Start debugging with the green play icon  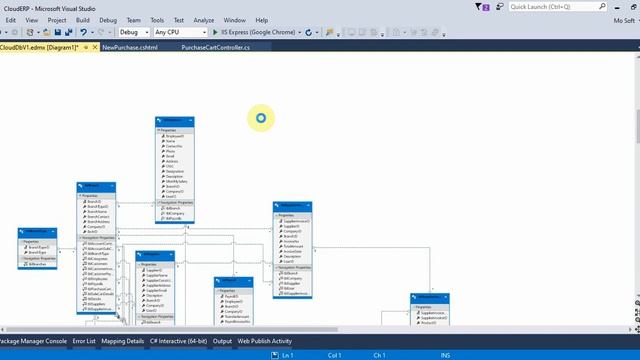[x=215, y=32]
